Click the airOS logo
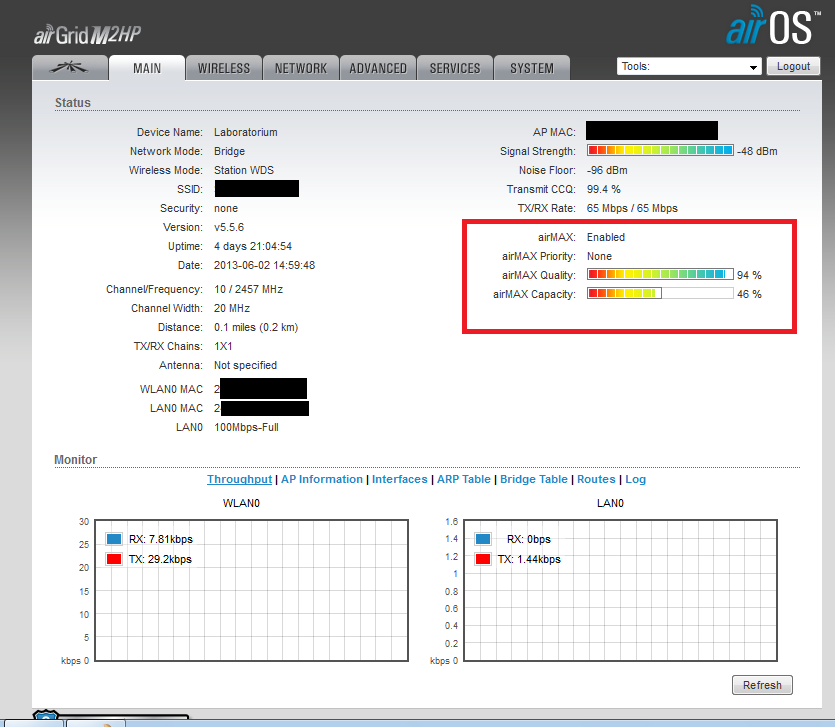The height and width of the screenshot is (727, 835). [x=772, y=25]
